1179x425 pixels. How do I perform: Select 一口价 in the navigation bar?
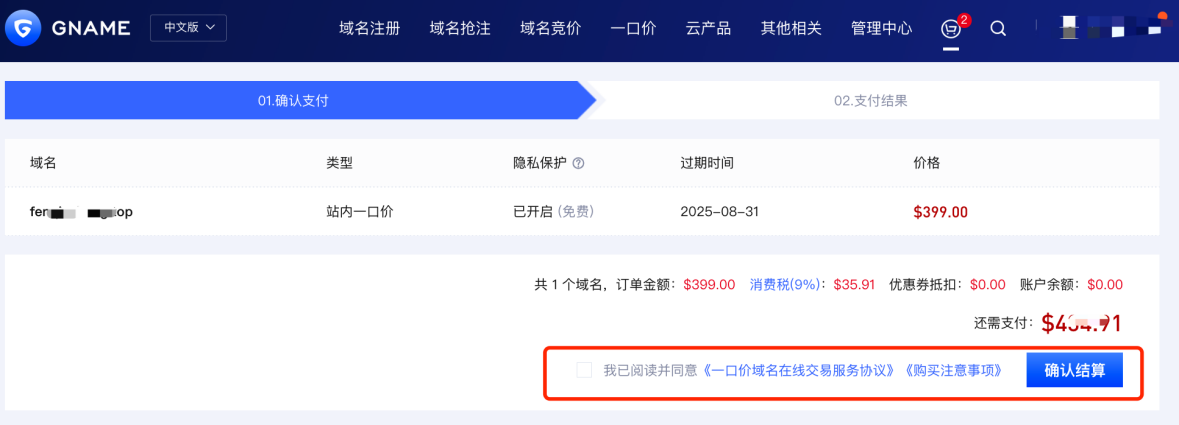click(x=633, y=29)
